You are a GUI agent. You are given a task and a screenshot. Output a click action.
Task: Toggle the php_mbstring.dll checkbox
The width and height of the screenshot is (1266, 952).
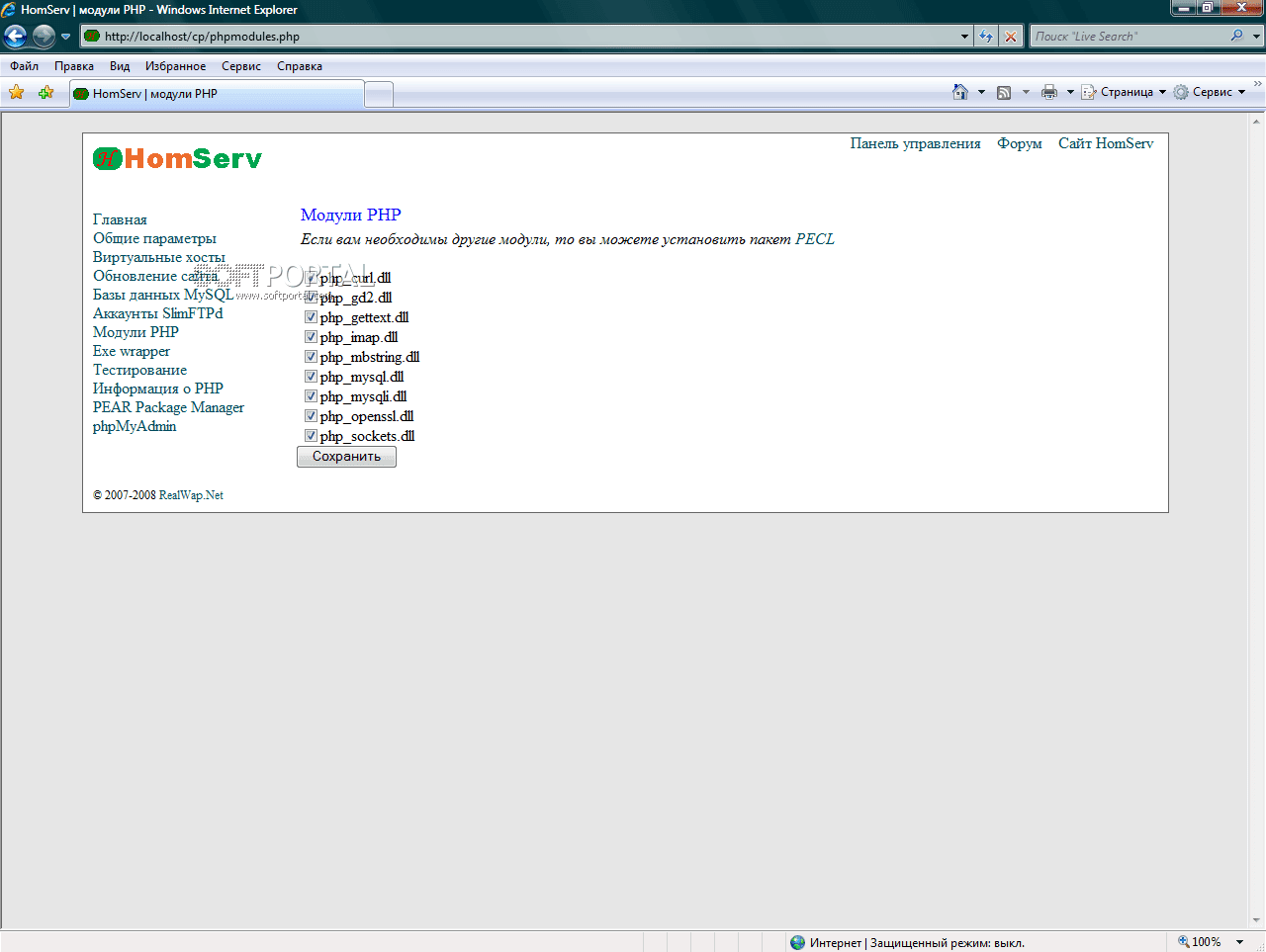click(311, 357)
